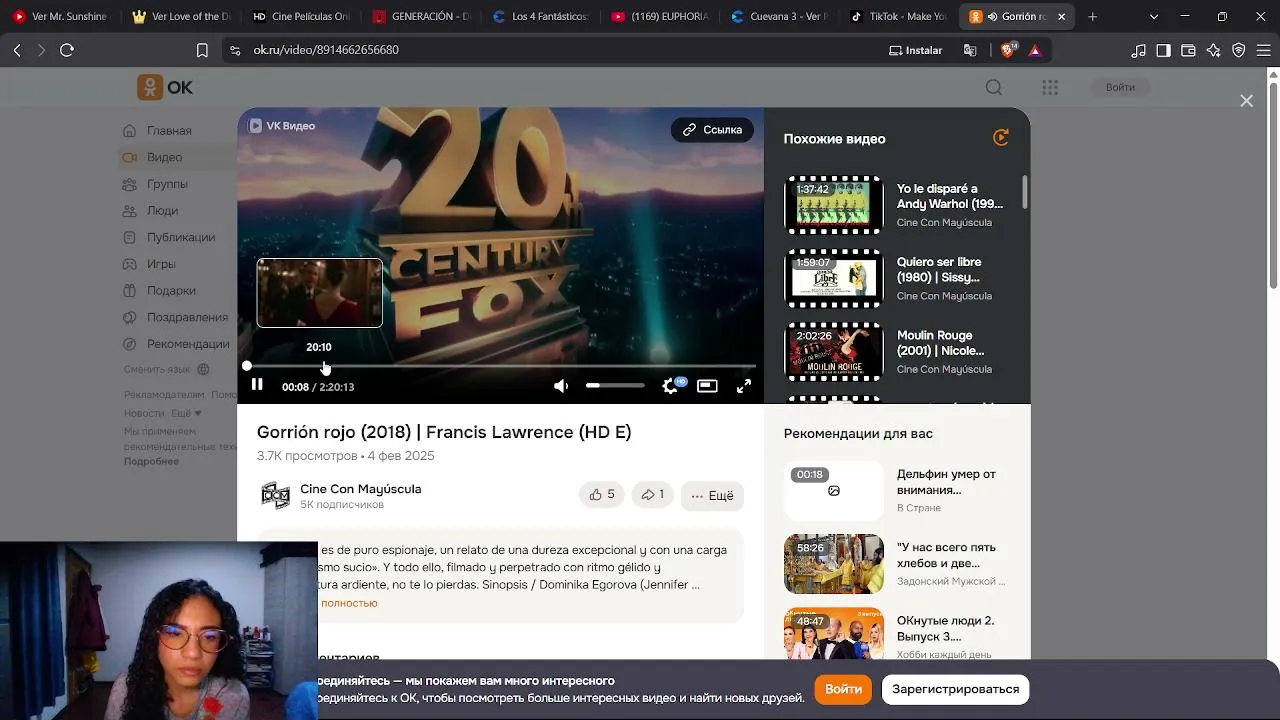Open Cine Con Mayúscula channel avatar
This screenshot has width=1280, height=720.
click(275, 495)
